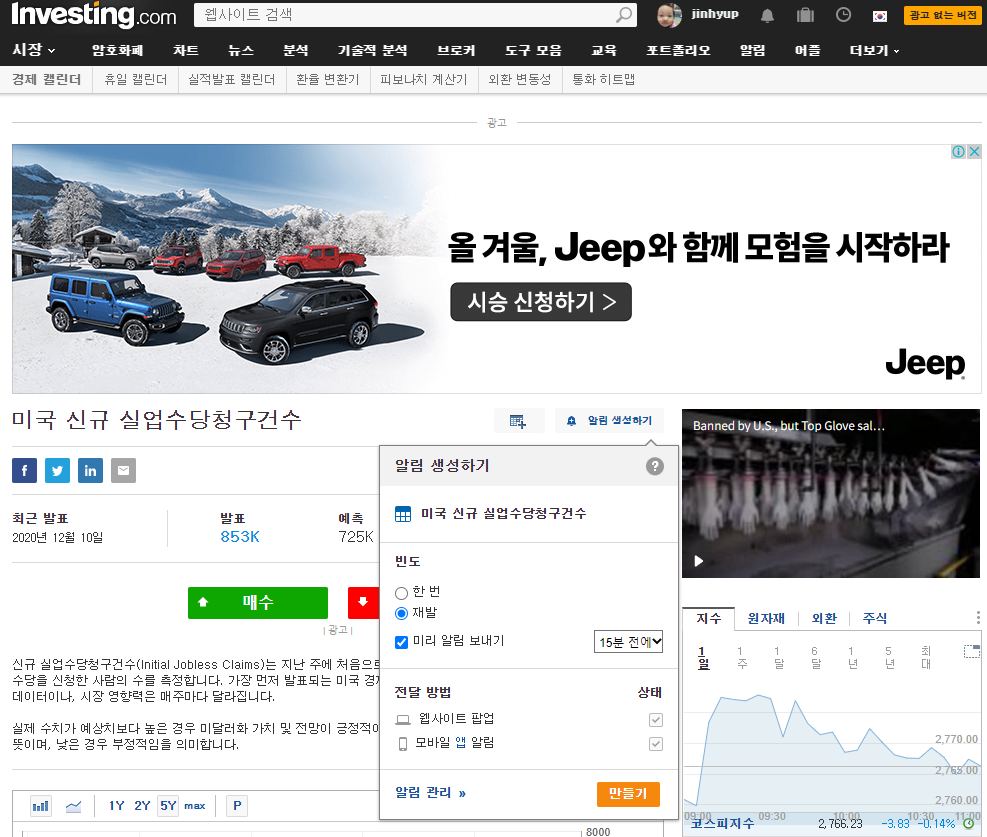Toggle 웹사이트 팝업 status checkbox
This screenshot has height=837, width=987.
coord(655,719)
